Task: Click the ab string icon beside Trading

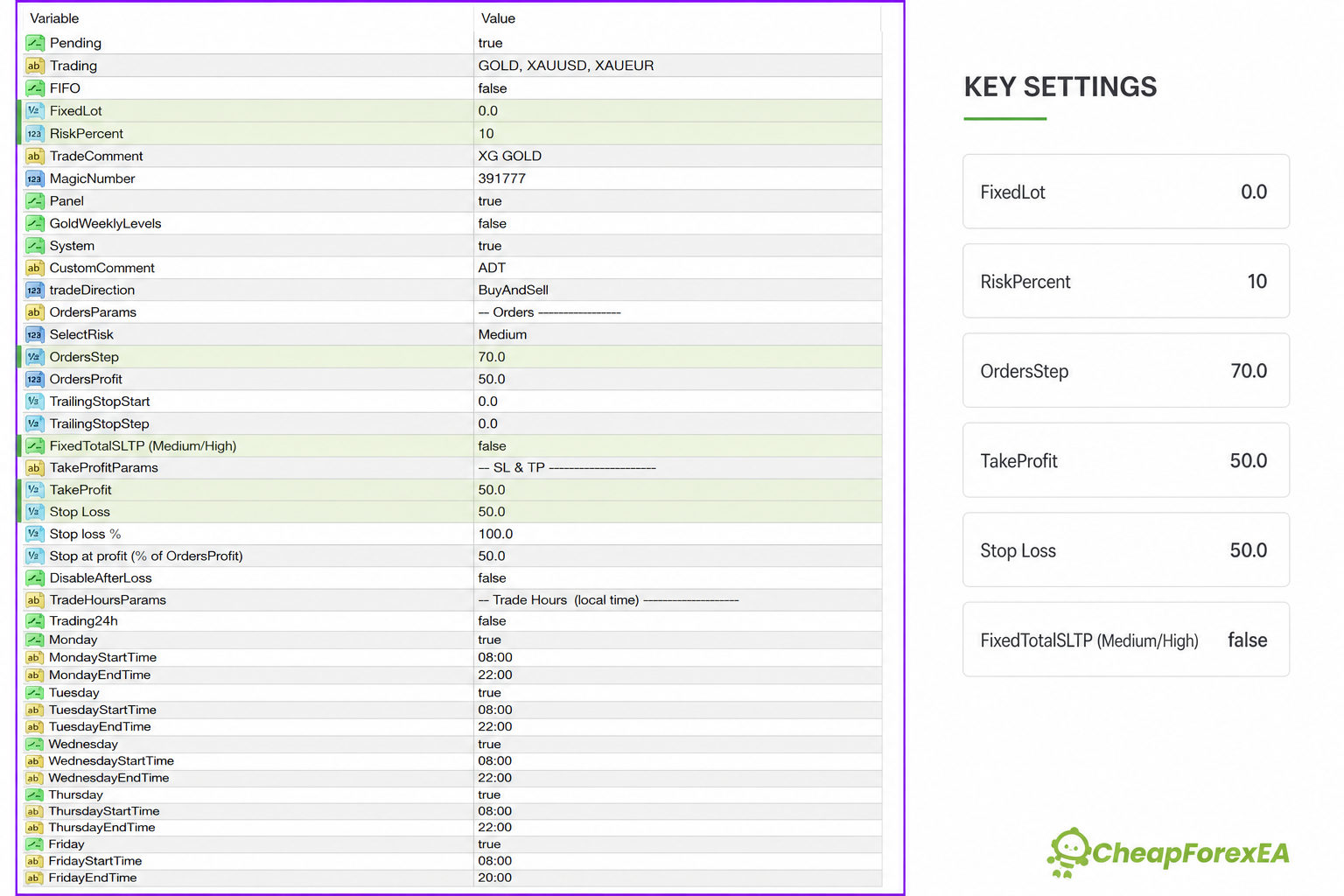Action: (x=34, y=66)
